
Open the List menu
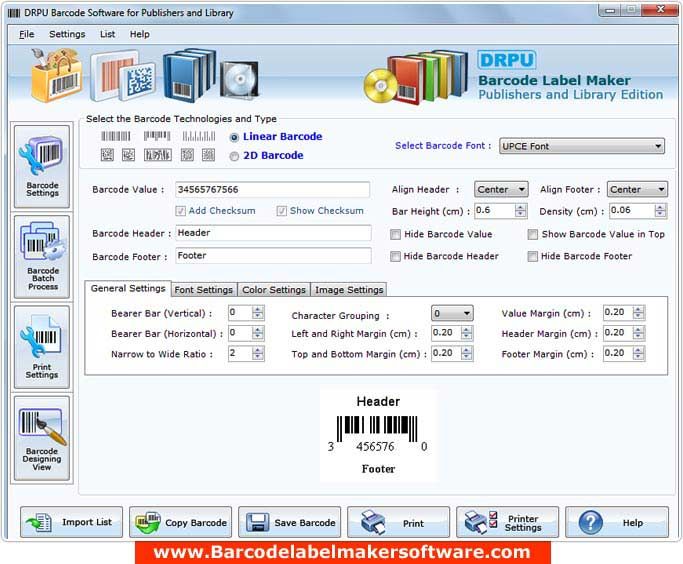[107, 34]
